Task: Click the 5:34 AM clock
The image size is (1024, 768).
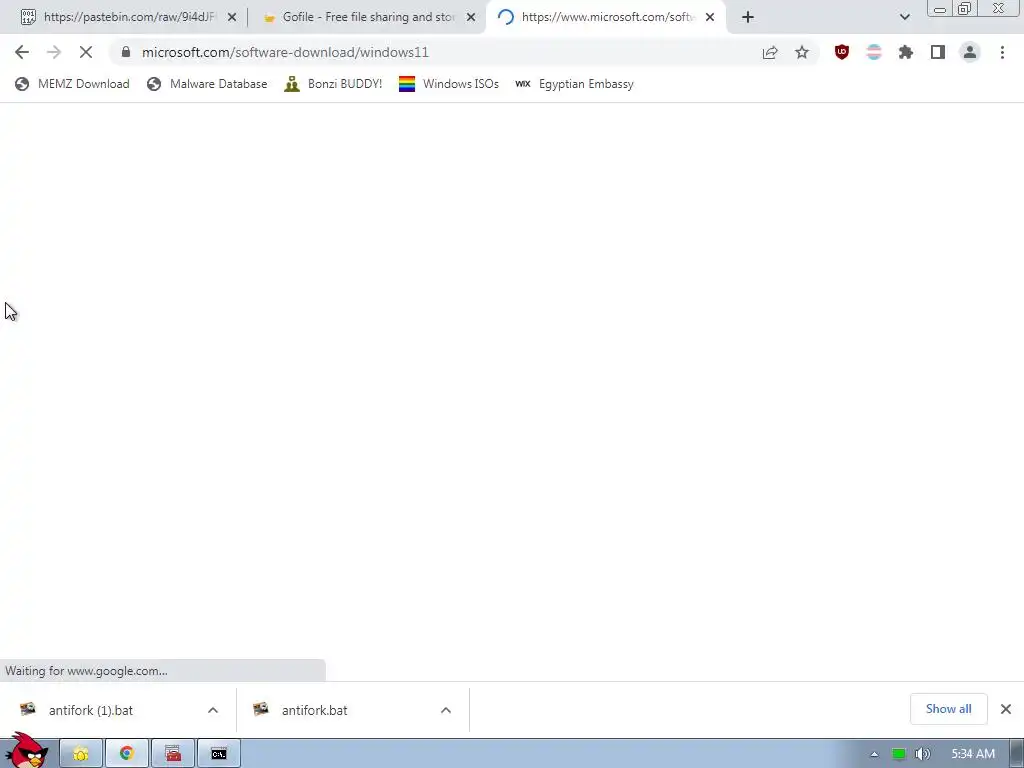Action: pyautogui.click(x=973, y=754)
